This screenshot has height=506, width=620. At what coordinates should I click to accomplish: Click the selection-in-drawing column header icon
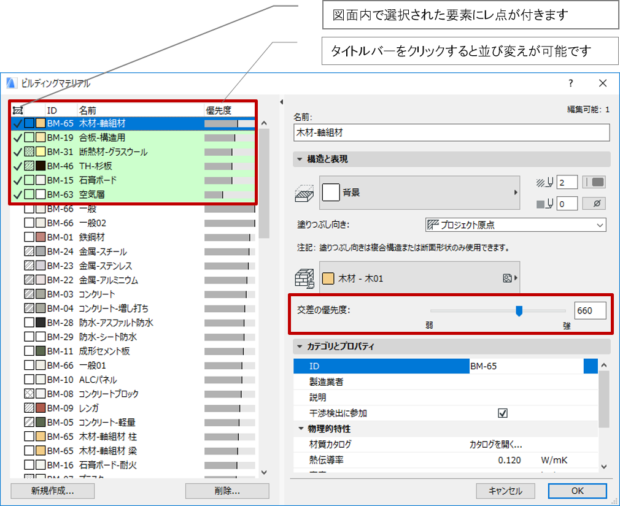tap(18, 110)
